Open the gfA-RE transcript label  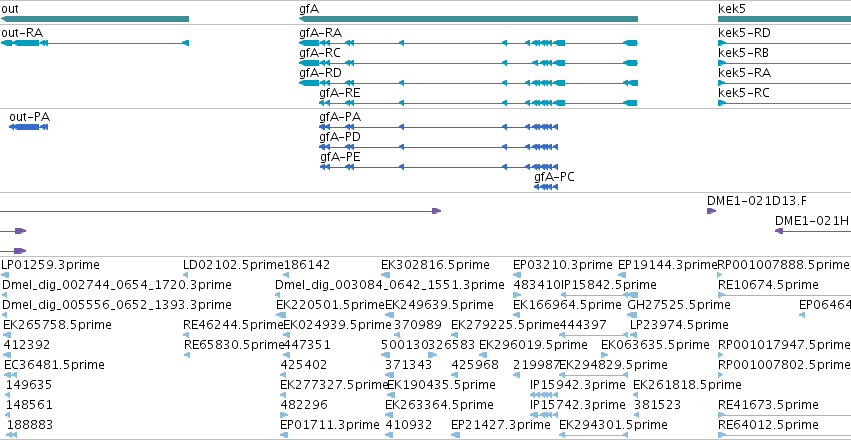click(x=340, y=93)
